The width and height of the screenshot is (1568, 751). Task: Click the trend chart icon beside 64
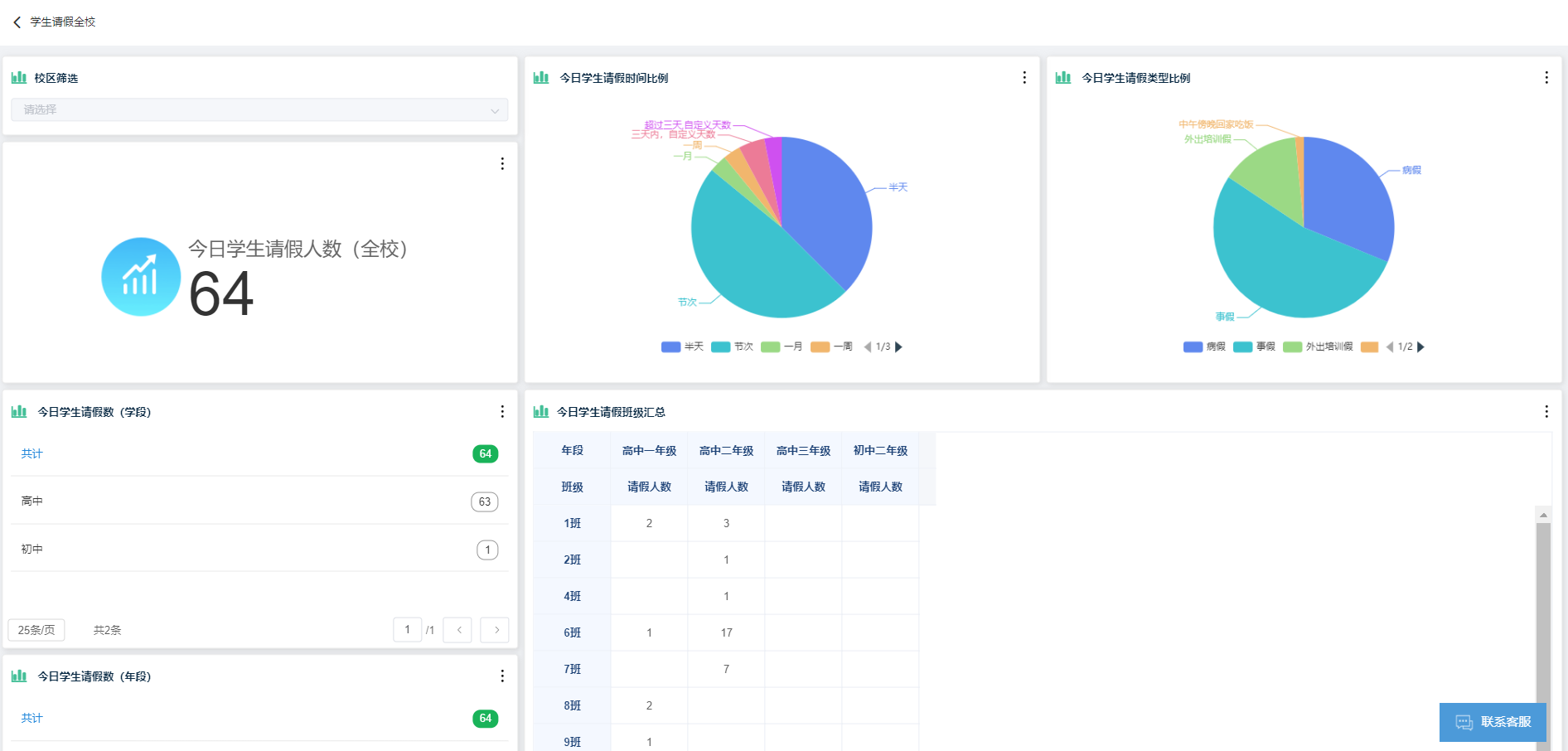[141, 277]
